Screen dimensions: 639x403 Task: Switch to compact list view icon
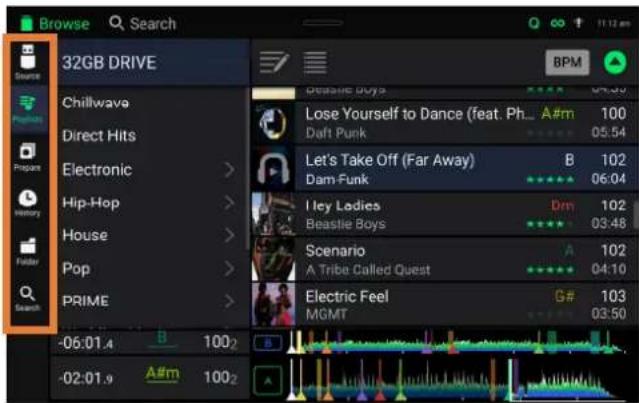pos(315,63)
